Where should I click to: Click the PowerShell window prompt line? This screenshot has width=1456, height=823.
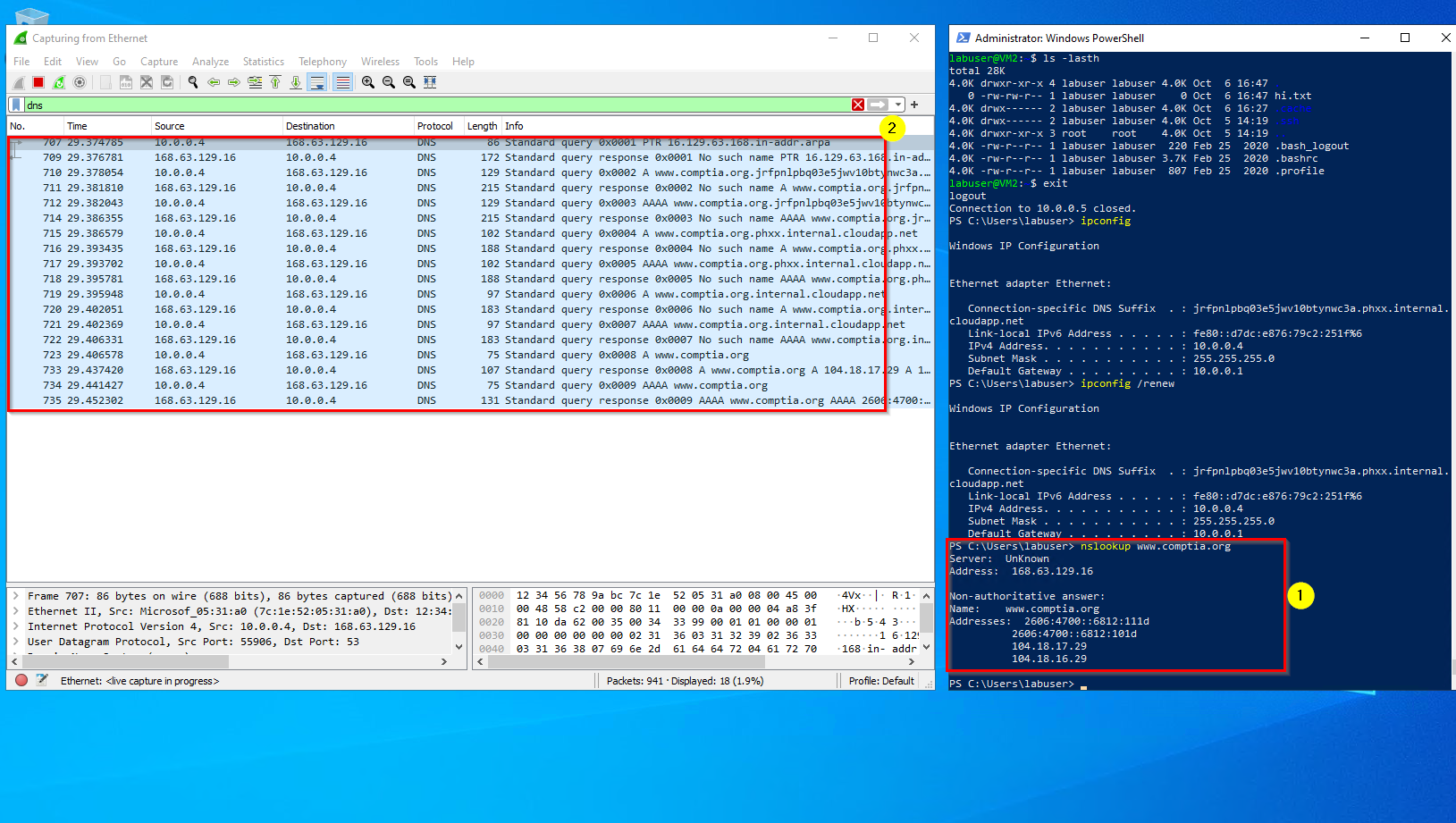[x=1019, y=684]
